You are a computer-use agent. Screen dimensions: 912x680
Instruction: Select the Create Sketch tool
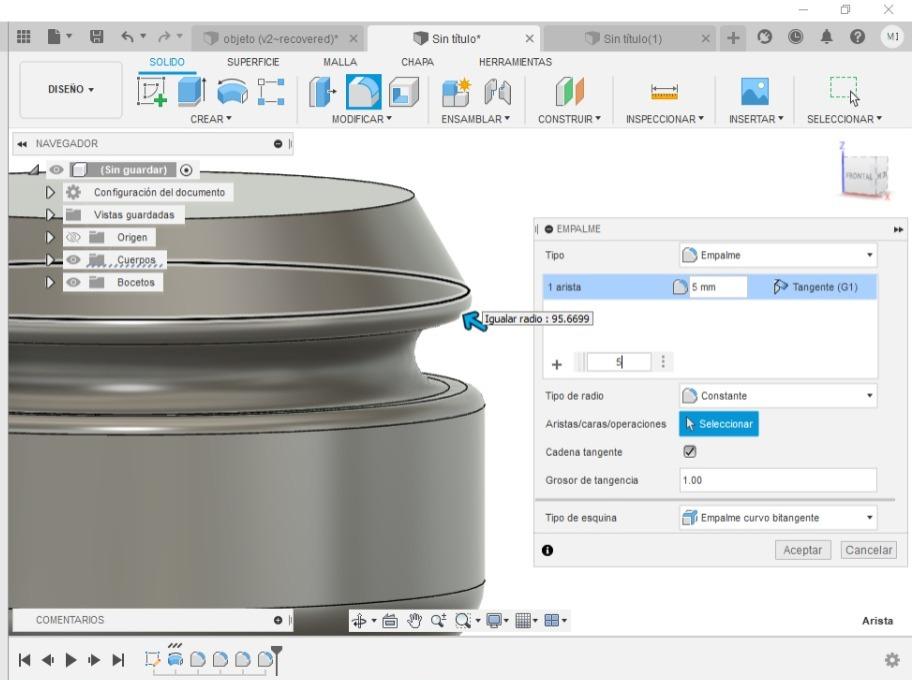coord(152,92)
